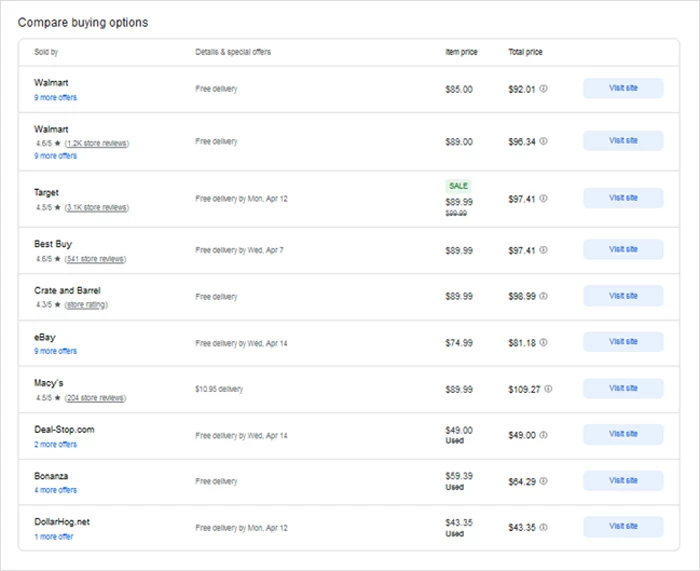Click Visit site for Macy's

pyautogui.click(x=623, y=388)
